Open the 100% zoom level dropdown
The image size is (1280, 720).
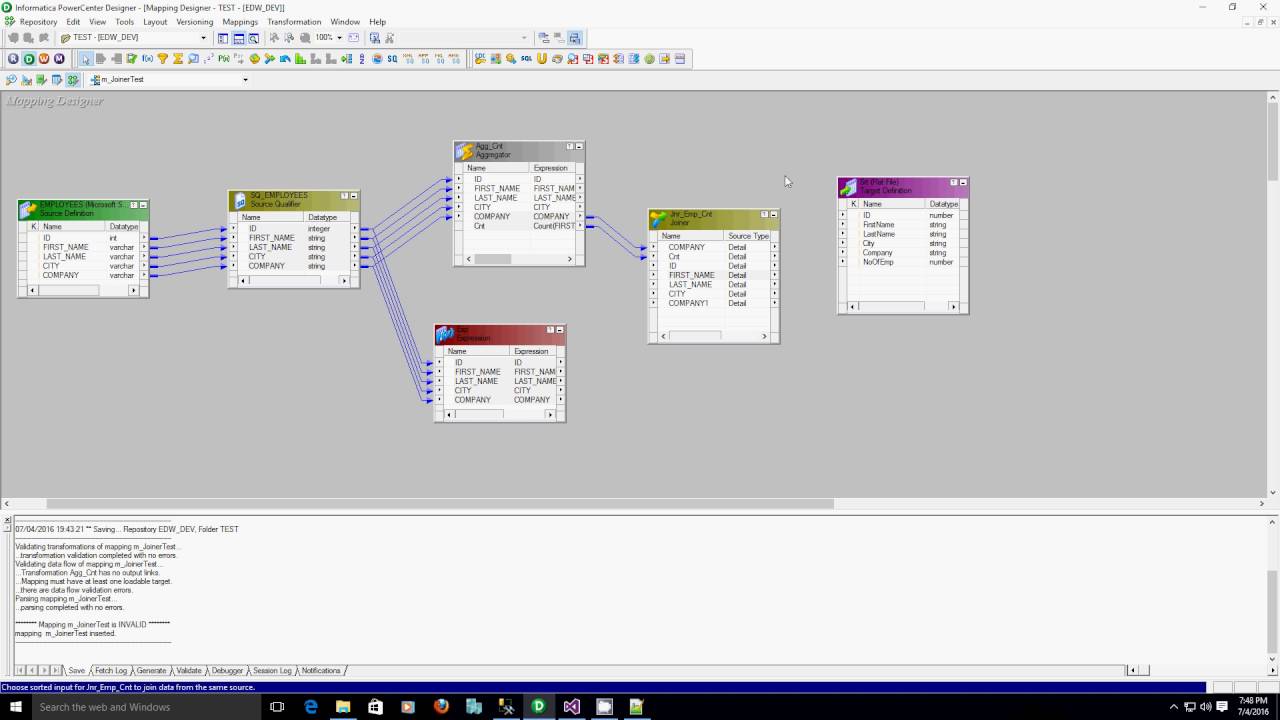pos(339,38)
